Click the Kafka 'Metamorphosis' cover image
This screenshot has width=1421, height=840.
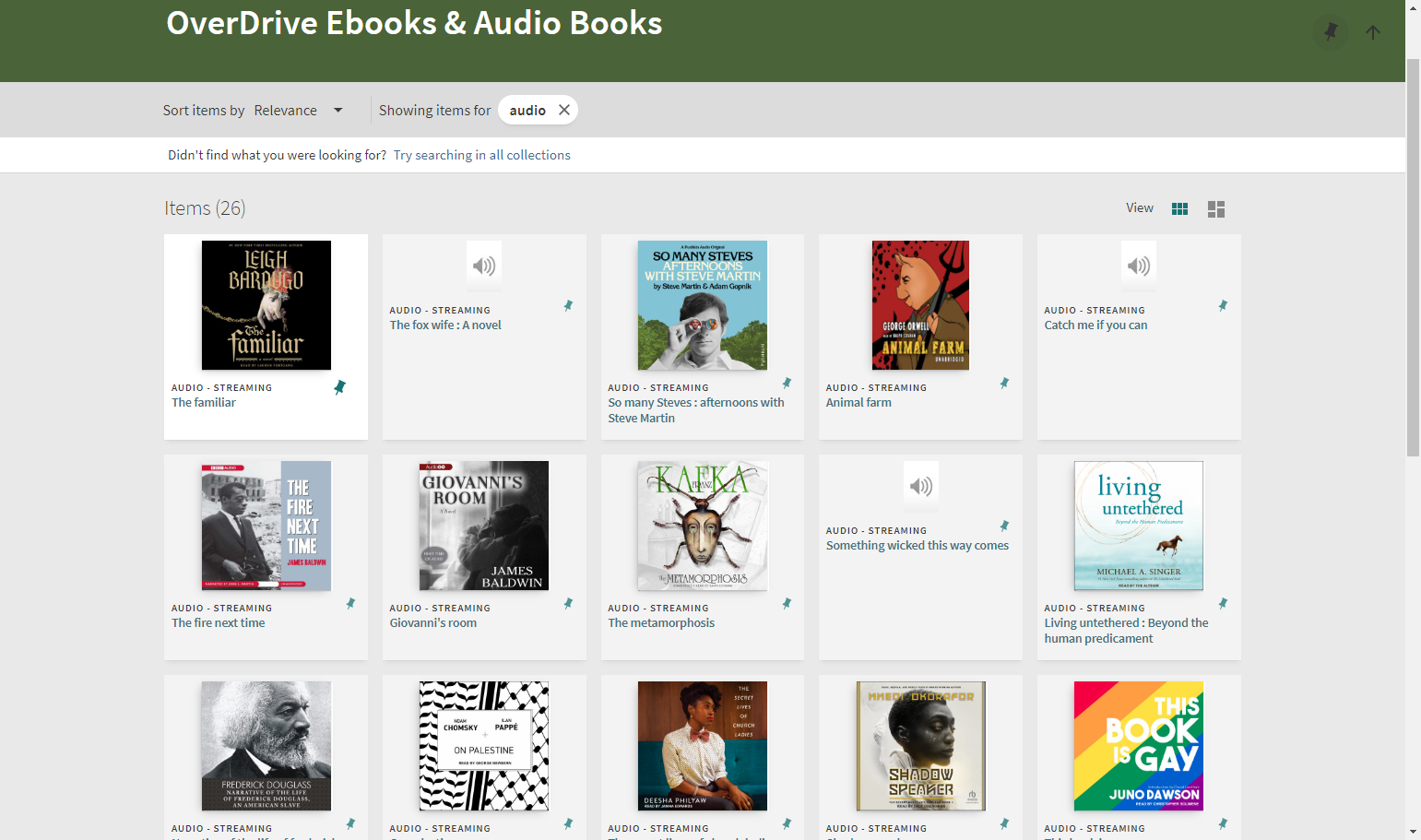[x=703, y=526]
